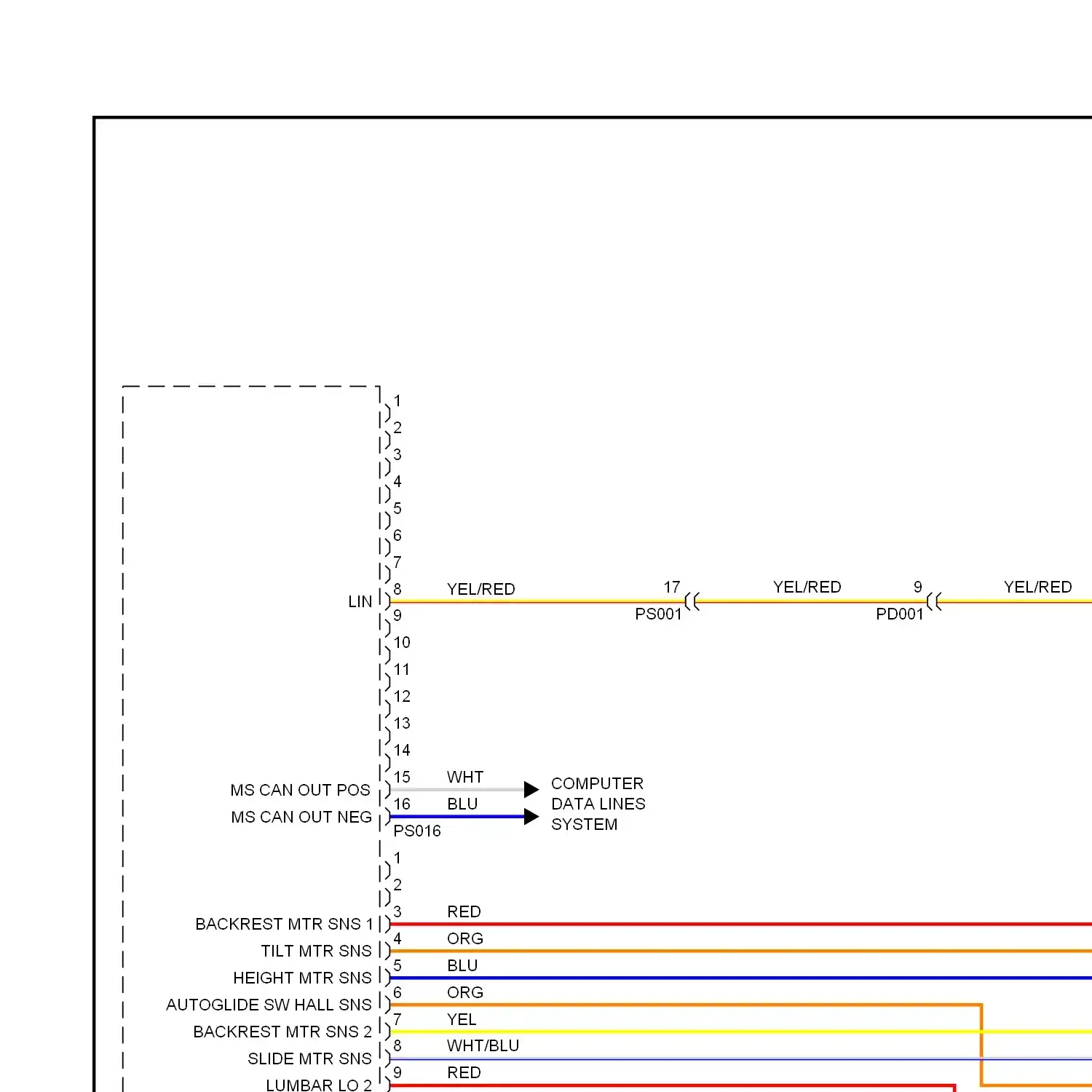This screenshot has width=1092, height=1092.
Task: Select the BACKREST MTR SNS 2 label
Action: click(x=282, y=1032)
